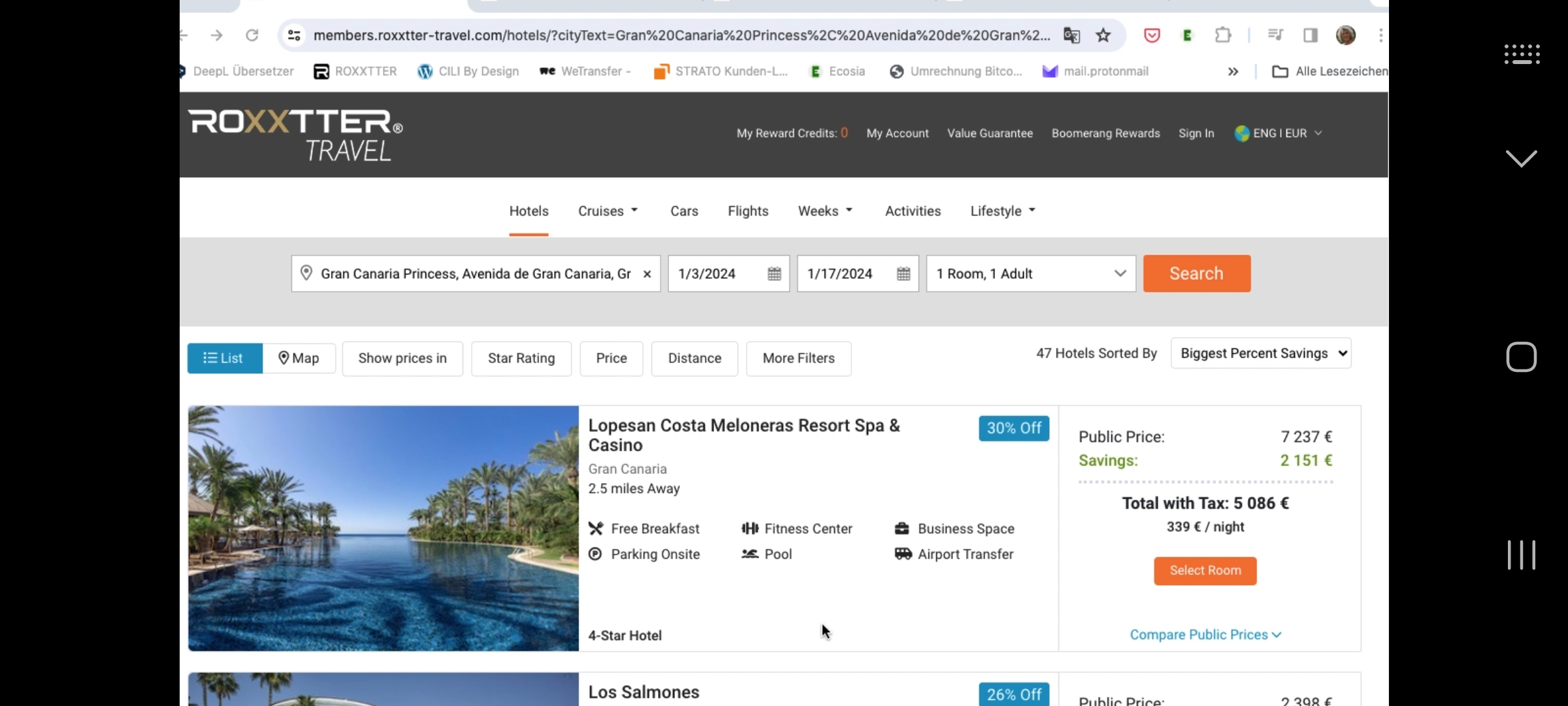1568x706 pixels.
Task: Bookmark page with the star icon
Action: 1103,35
